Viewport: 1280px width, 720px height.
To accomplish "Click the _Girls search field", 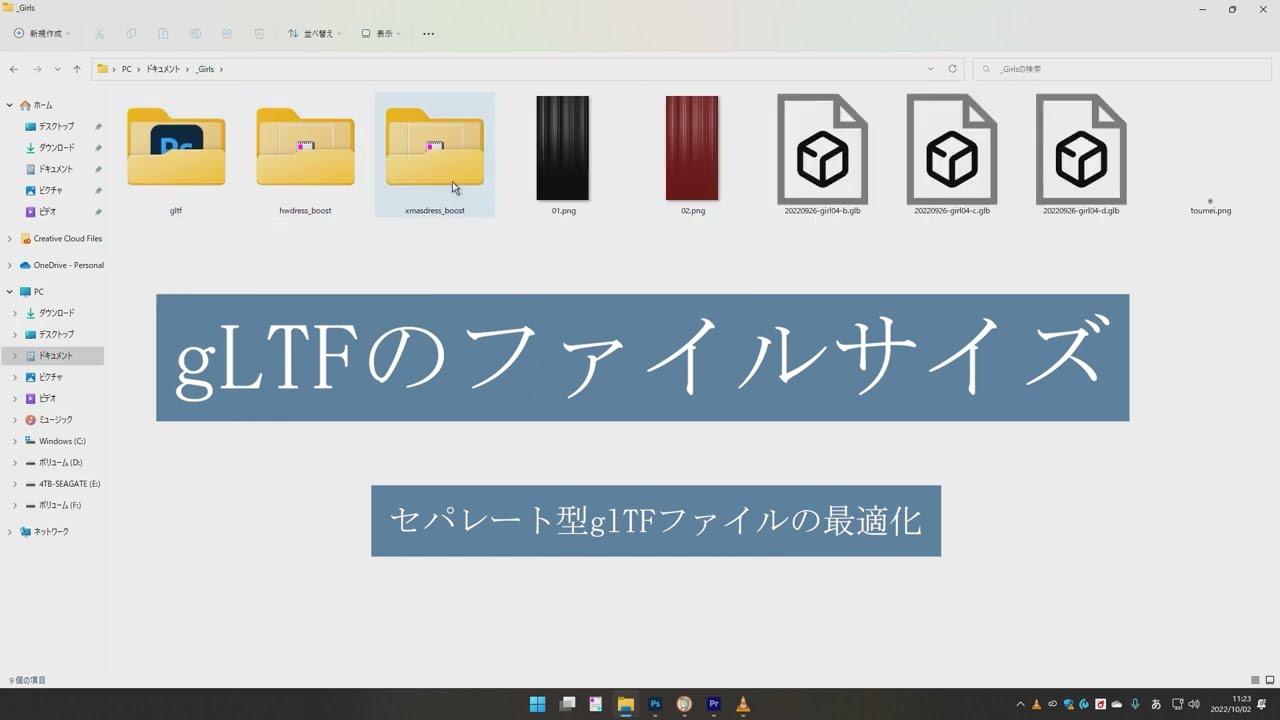I will click(x=1122, y=69).
